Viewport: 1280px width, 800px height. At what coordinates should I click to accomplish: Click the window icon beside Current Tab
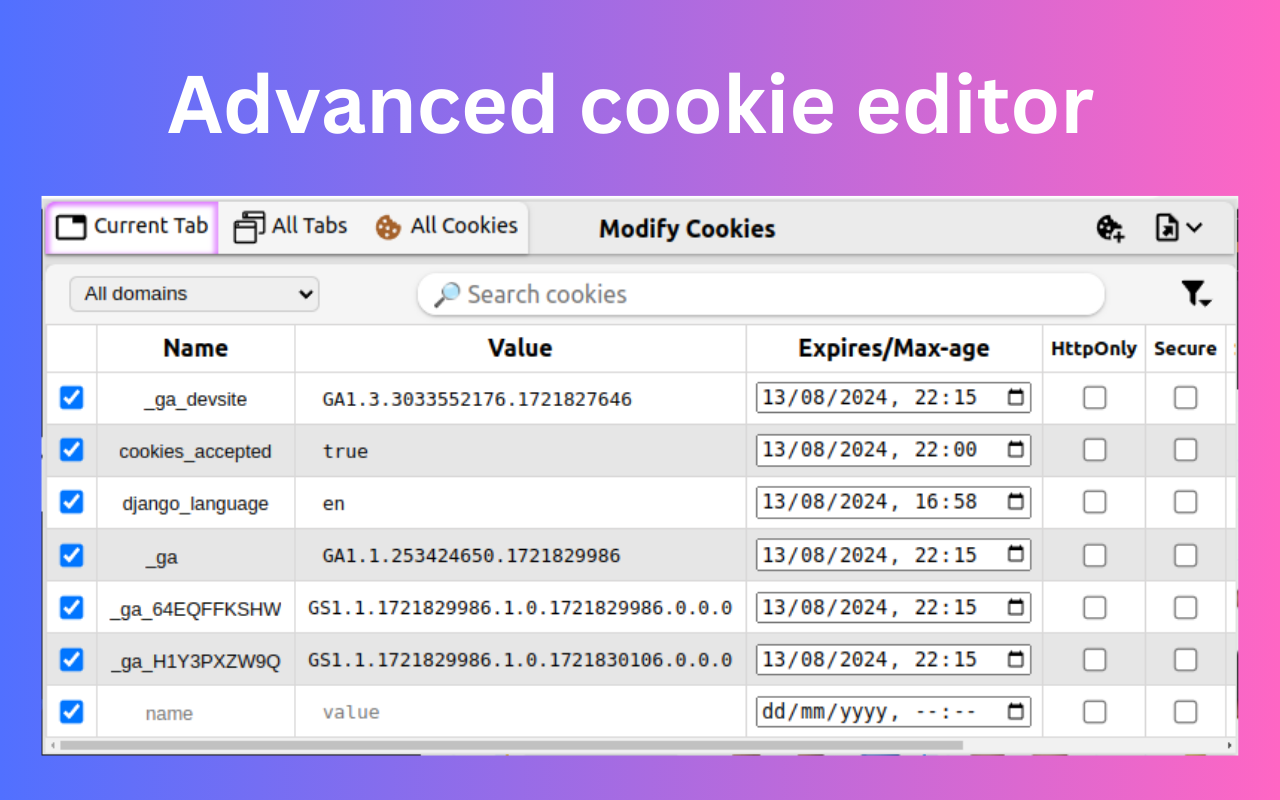coord(70,226)
